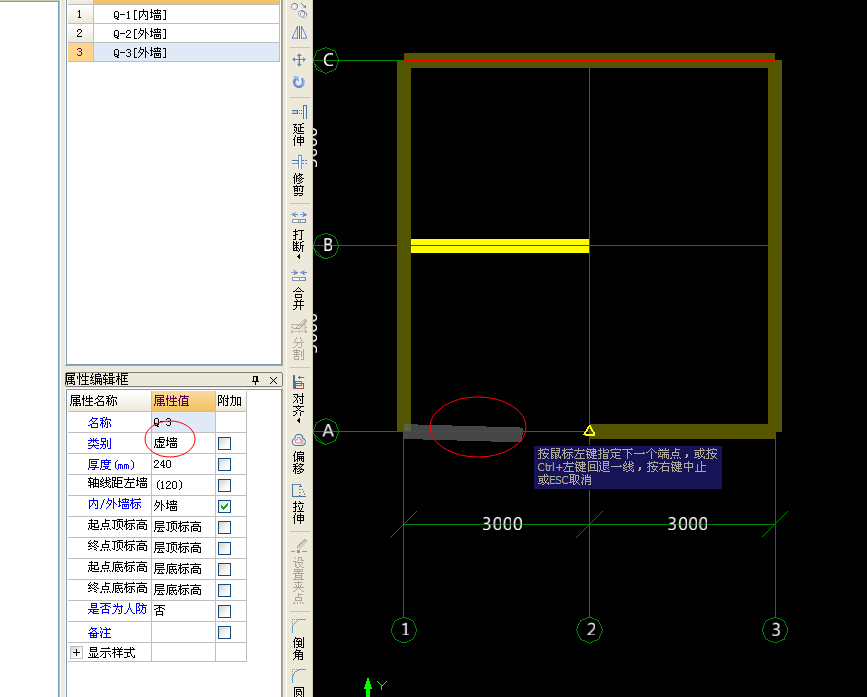Viewport: 867px width, 697px height.
Task: Select the yellow wall segment on axis B
Action: tap(500, 246)
